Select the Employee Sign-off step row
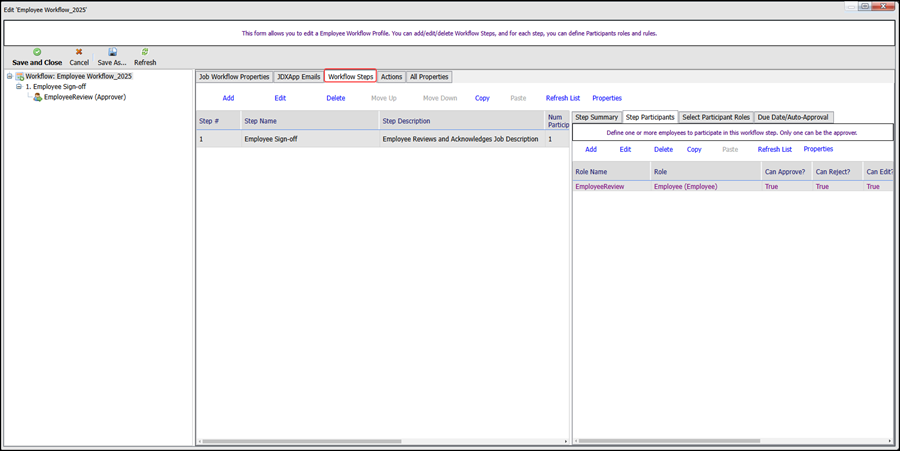900x451 pixels. click(x=380, y=139)
